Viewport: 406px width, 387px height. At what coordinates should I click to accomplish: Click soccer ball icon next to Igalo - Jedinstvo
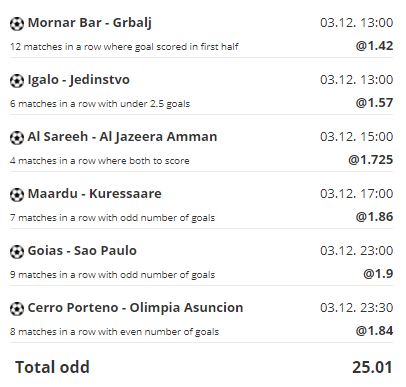pyautogui.click(x=17, y=81)
